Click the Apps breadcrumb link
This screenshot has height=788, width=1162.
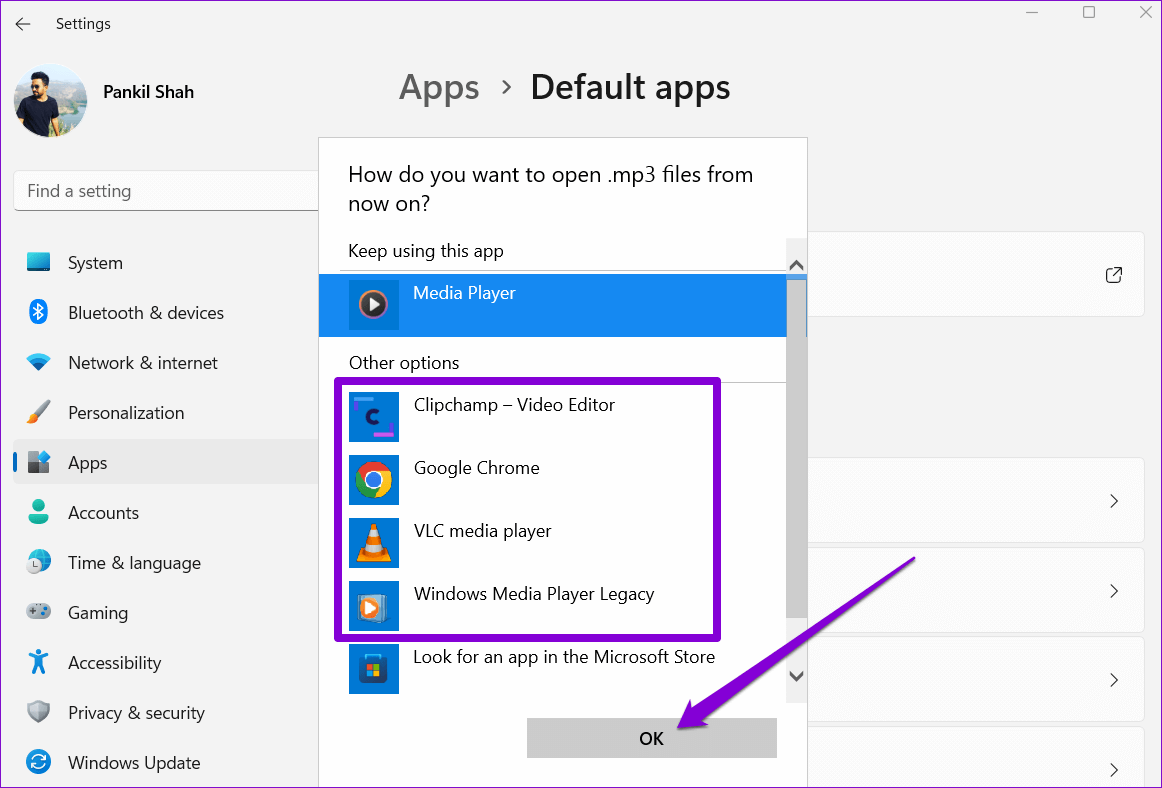click(x=441, y=88)
